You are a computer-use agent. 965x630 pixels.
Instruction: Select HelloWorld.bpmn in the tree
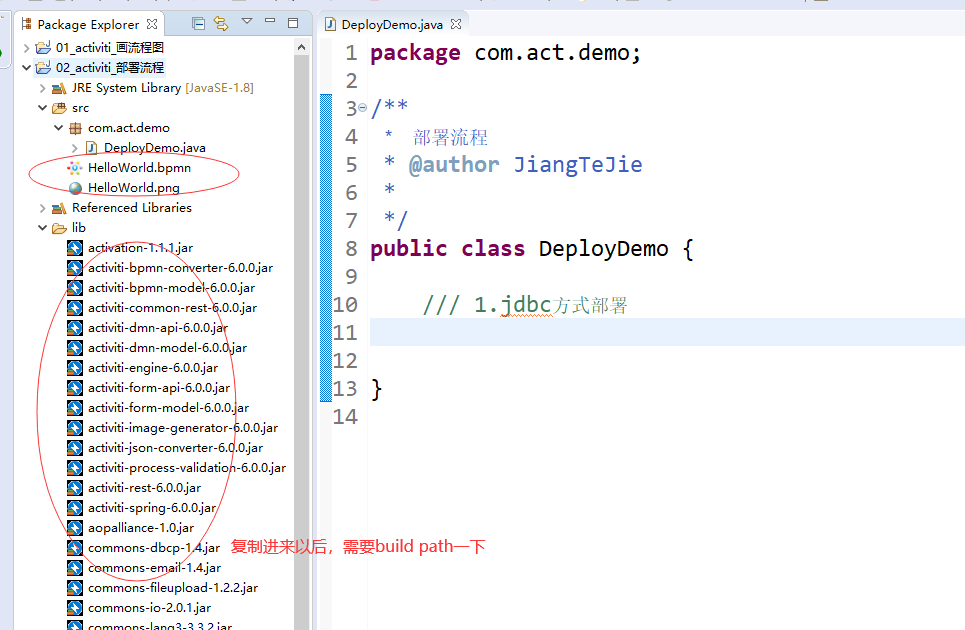[x=139, y=168]
